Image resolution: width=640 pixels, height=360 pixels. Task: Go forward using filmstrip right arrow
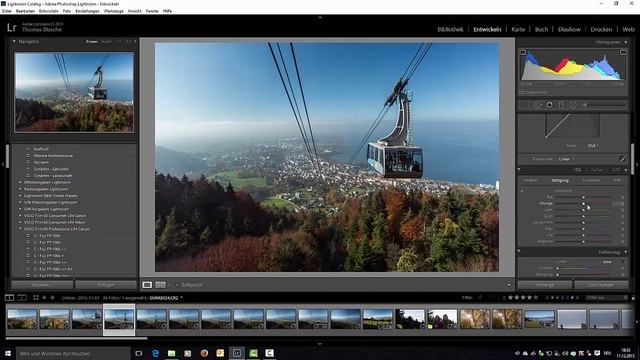click(52, 298)
